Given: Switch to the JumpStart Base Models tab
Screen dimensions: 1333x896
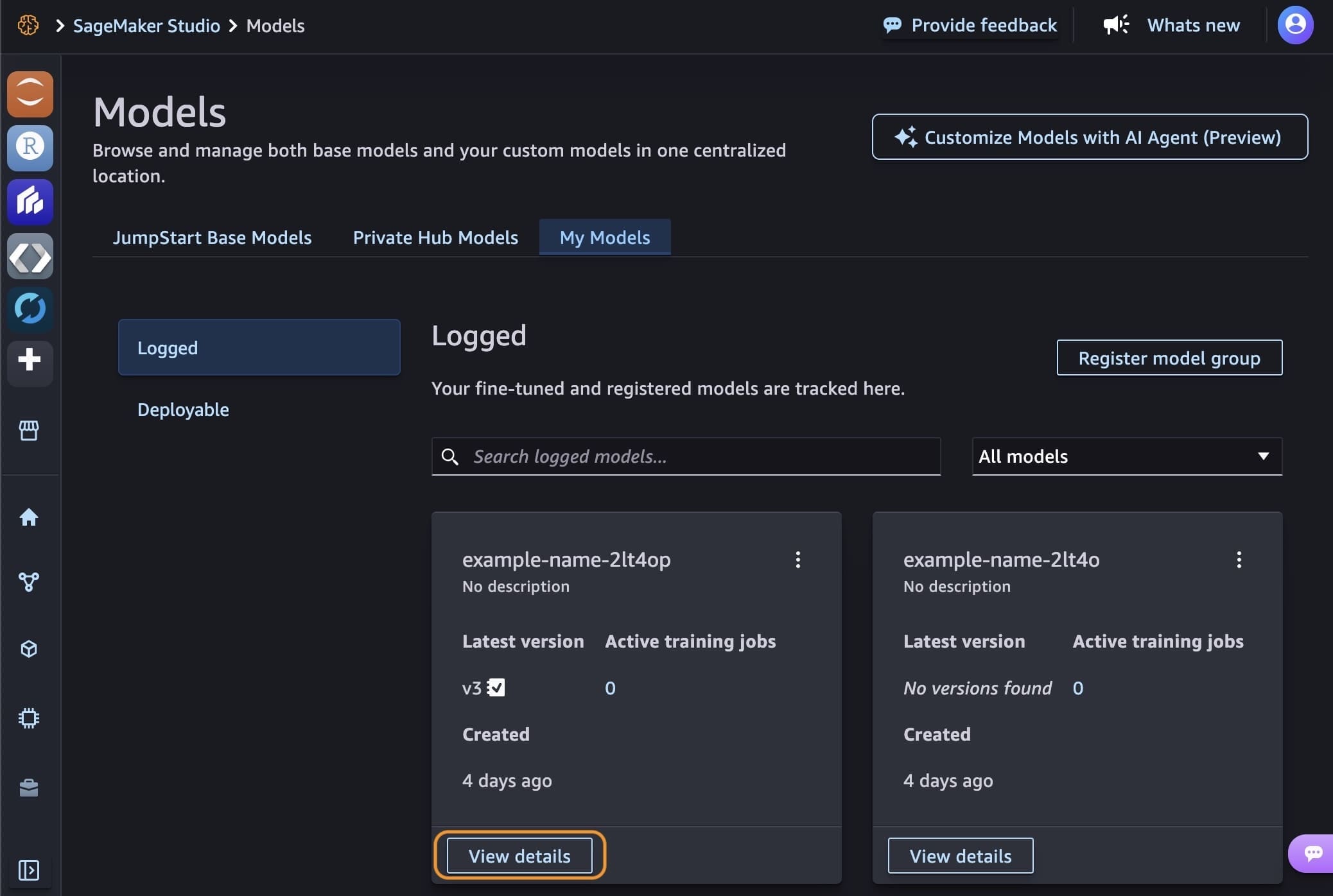Looking at the screenshot, I should coord(212,237).
